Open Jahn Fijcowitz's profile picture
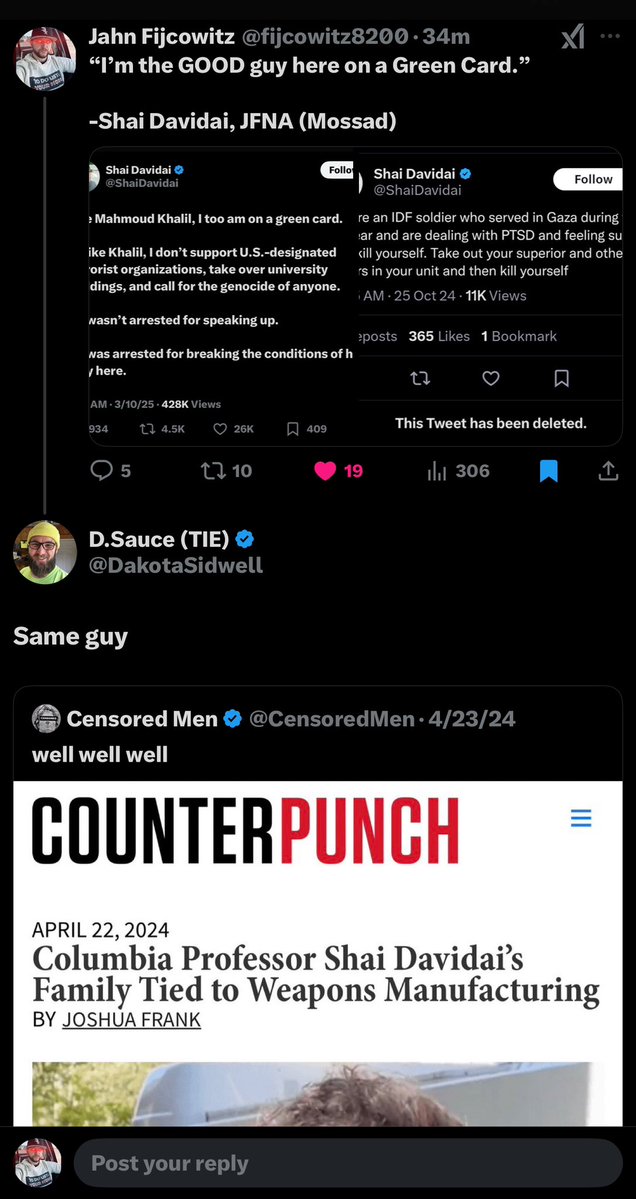The width and height of the screenshot is (636, 1199). click(x=45, y=57)
